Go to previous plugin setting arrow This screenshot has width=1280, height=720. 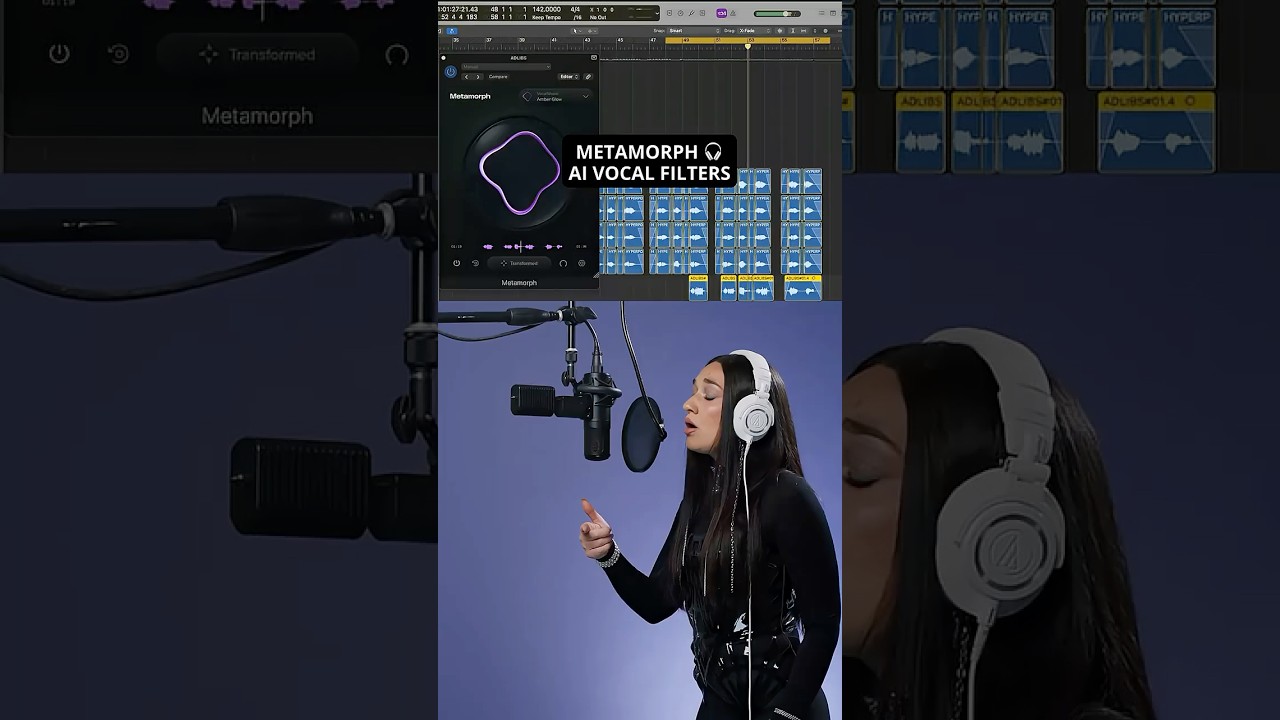(x=466, y=77)
